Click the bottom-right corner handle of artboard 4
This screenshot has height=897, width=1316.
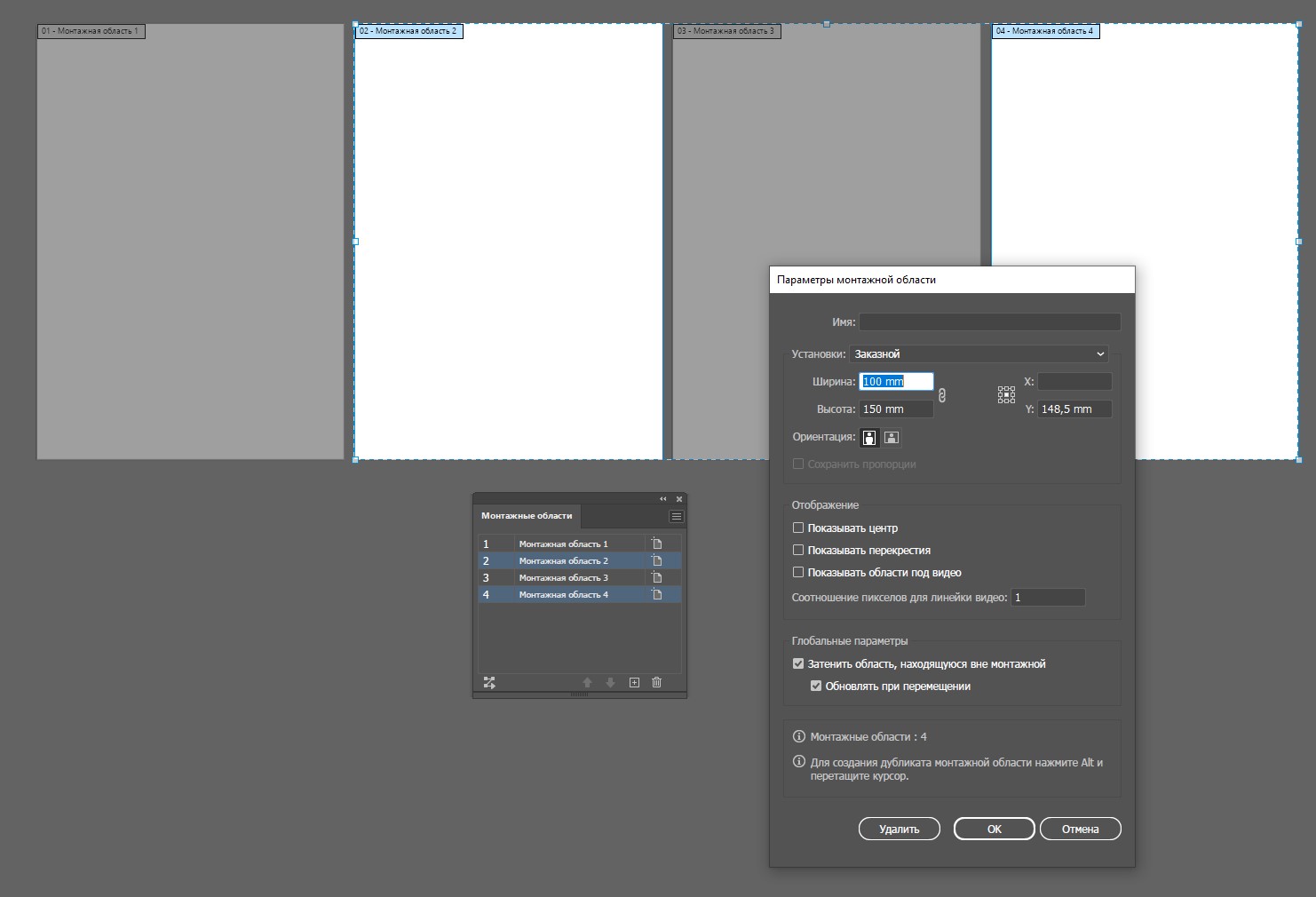tap(1298, 459)
